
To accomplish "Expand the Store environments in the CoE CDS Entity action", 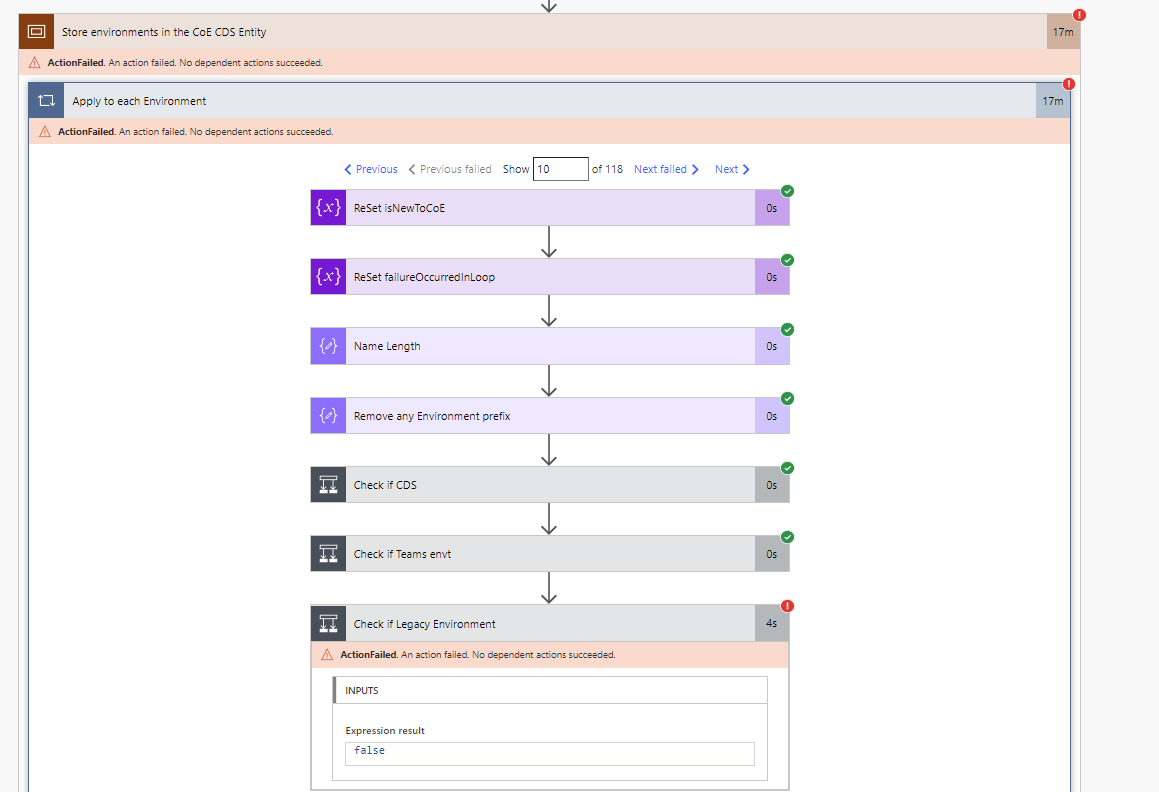I will (x=549, y=32).
